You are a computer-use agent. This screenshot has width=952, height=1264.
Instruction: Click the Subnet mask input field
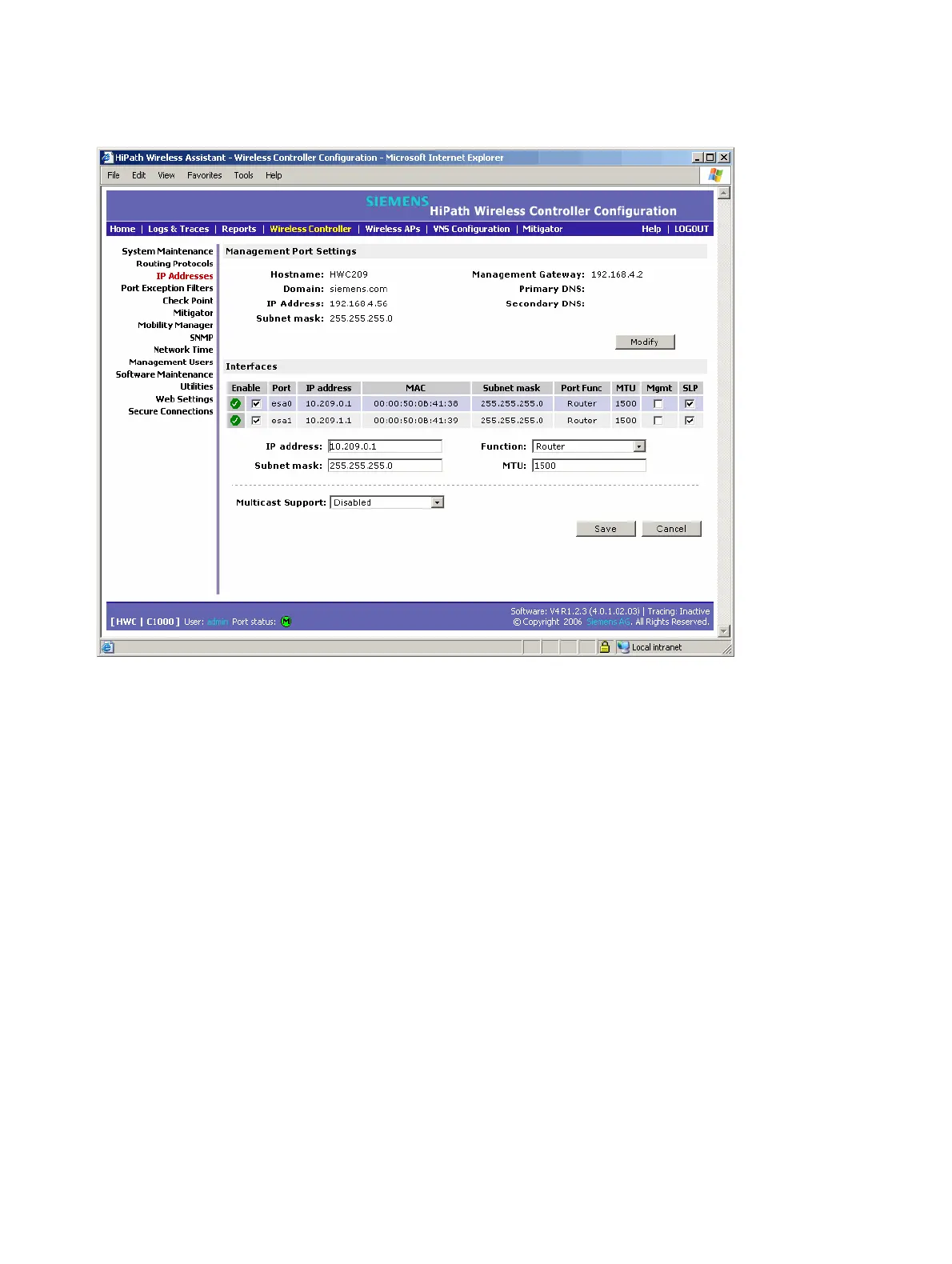tap(385, 466)
